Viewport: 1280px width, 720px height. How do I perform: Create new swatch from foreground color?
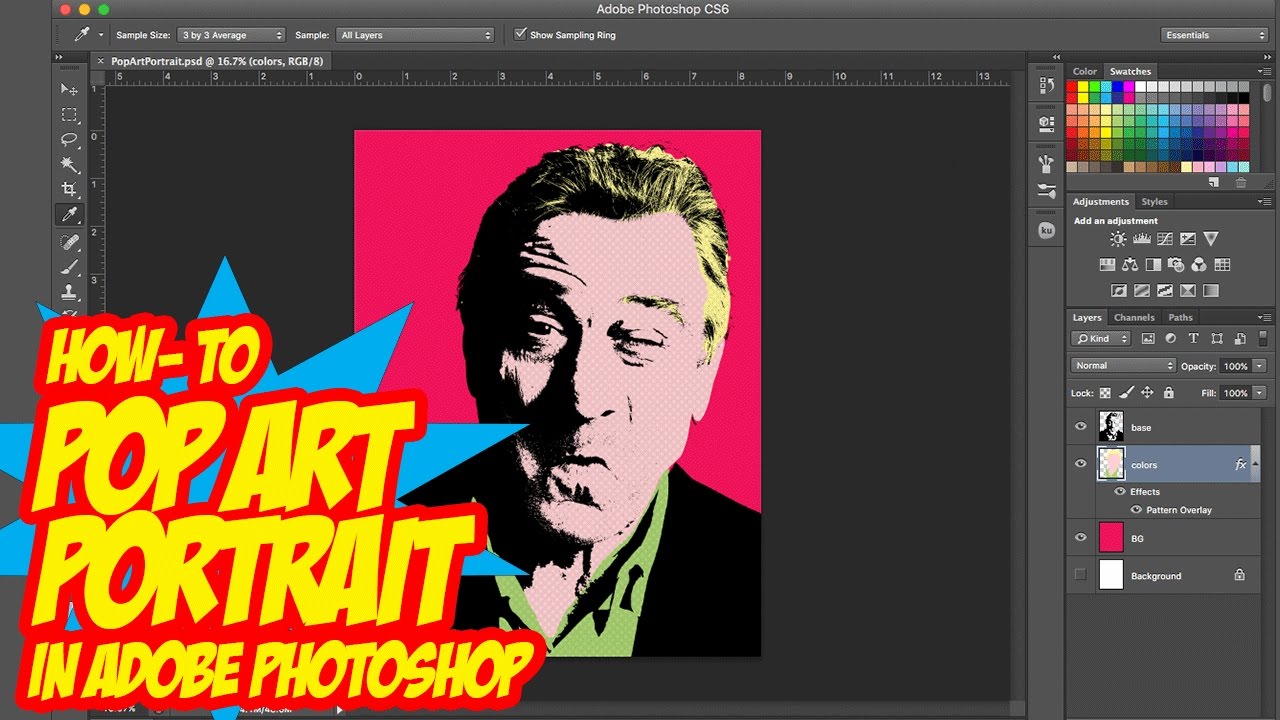[1214, 182]
